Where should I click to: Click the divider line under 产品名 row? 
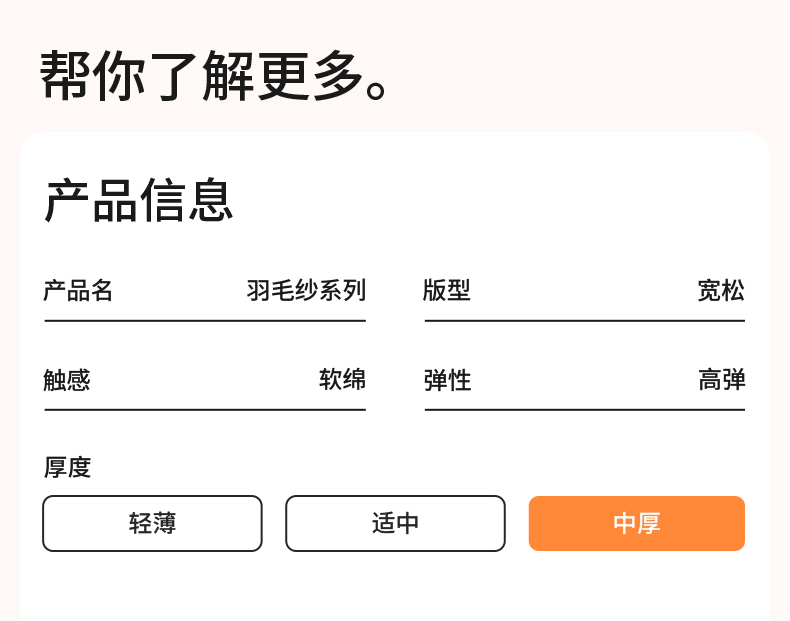[205, 321]
